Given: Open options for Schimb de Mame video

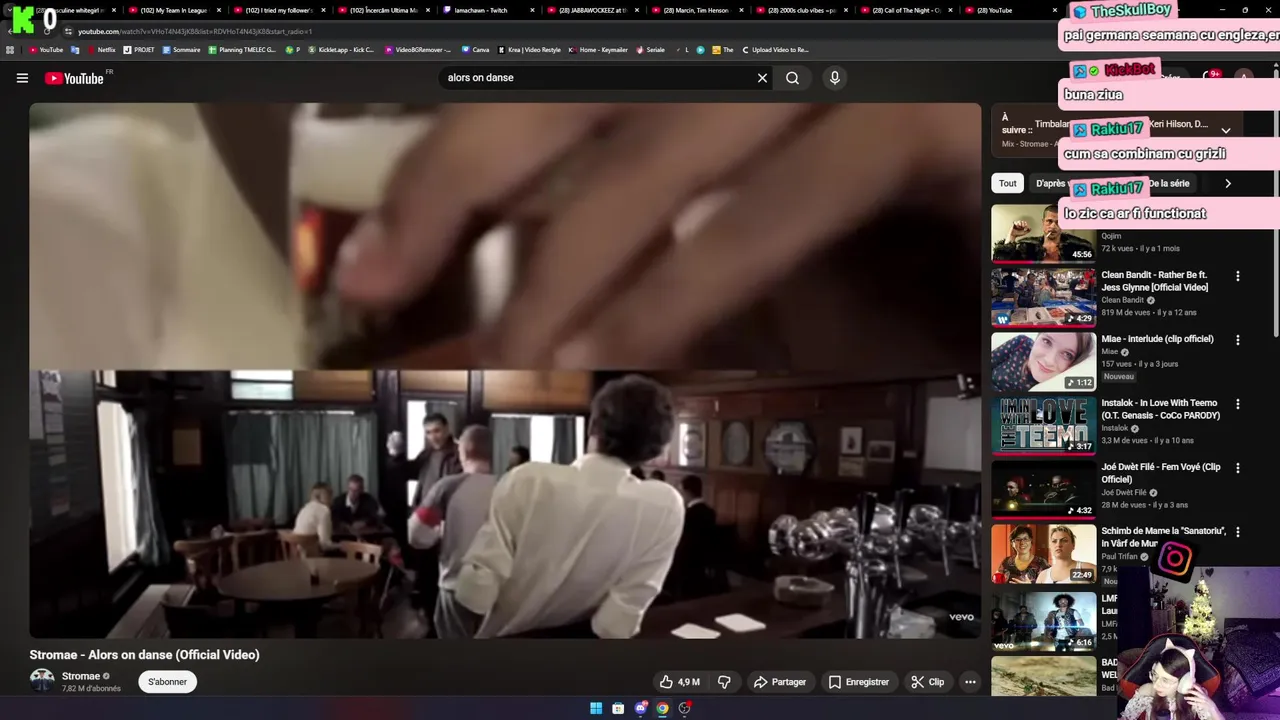Looking at the screenshot, I should click(1238, 532).
